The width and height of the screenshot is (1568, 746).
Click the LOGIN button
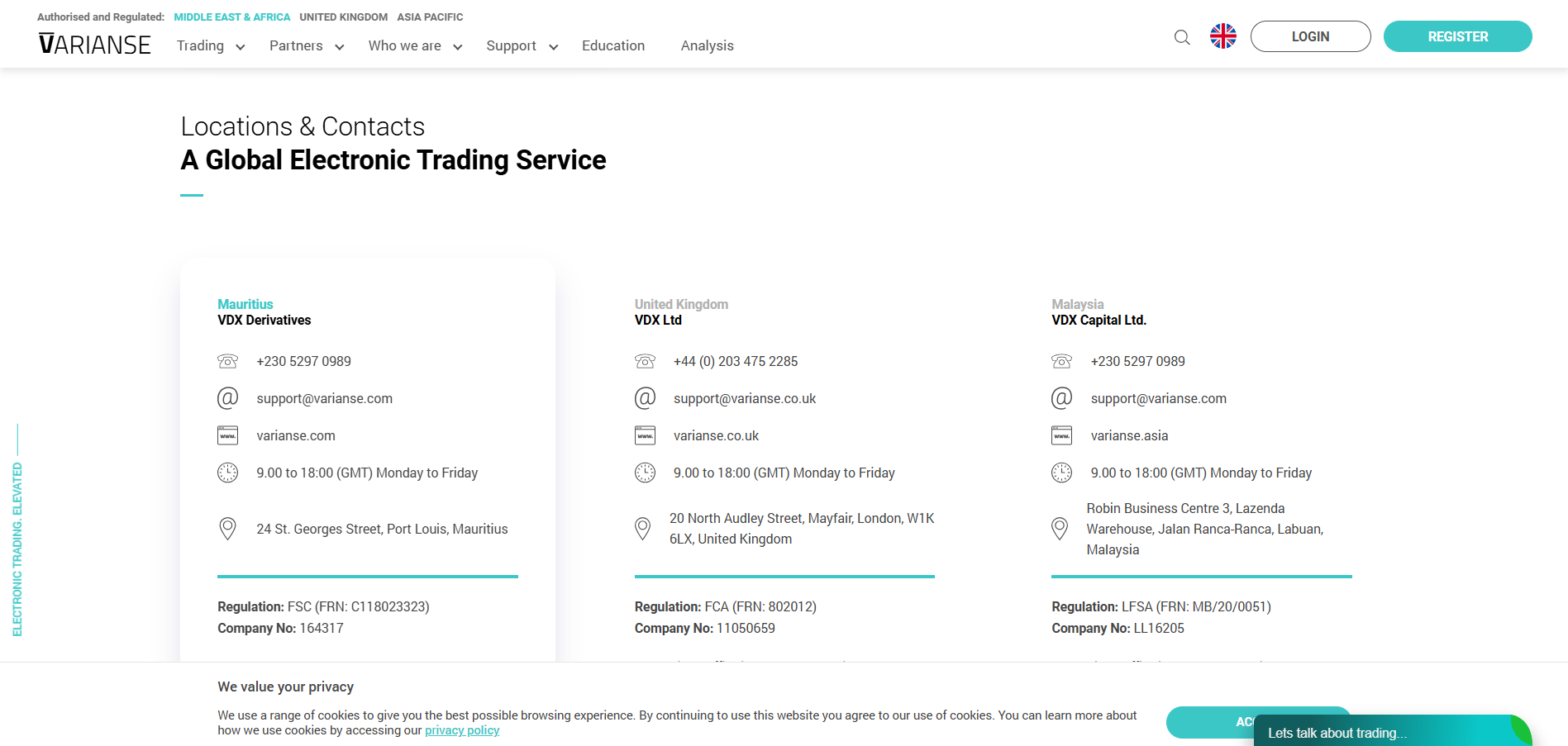coord(1310,36)
